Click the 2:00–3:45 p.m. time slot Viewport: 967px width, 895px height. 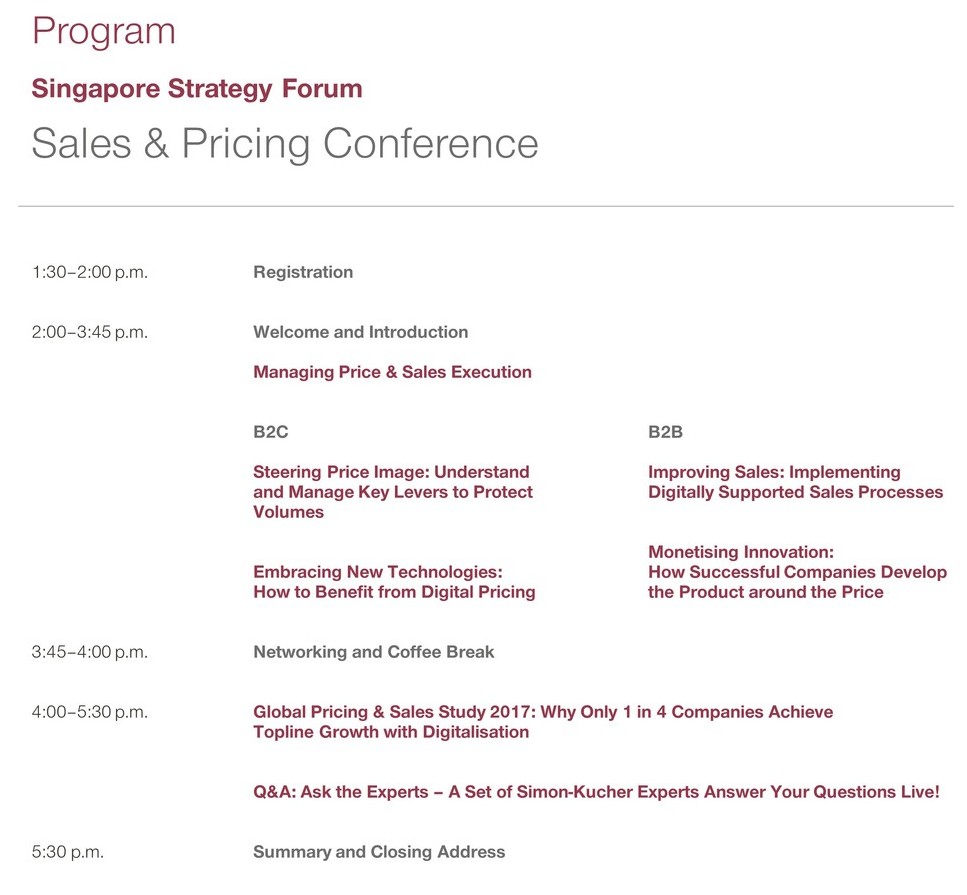coord(90,332)
